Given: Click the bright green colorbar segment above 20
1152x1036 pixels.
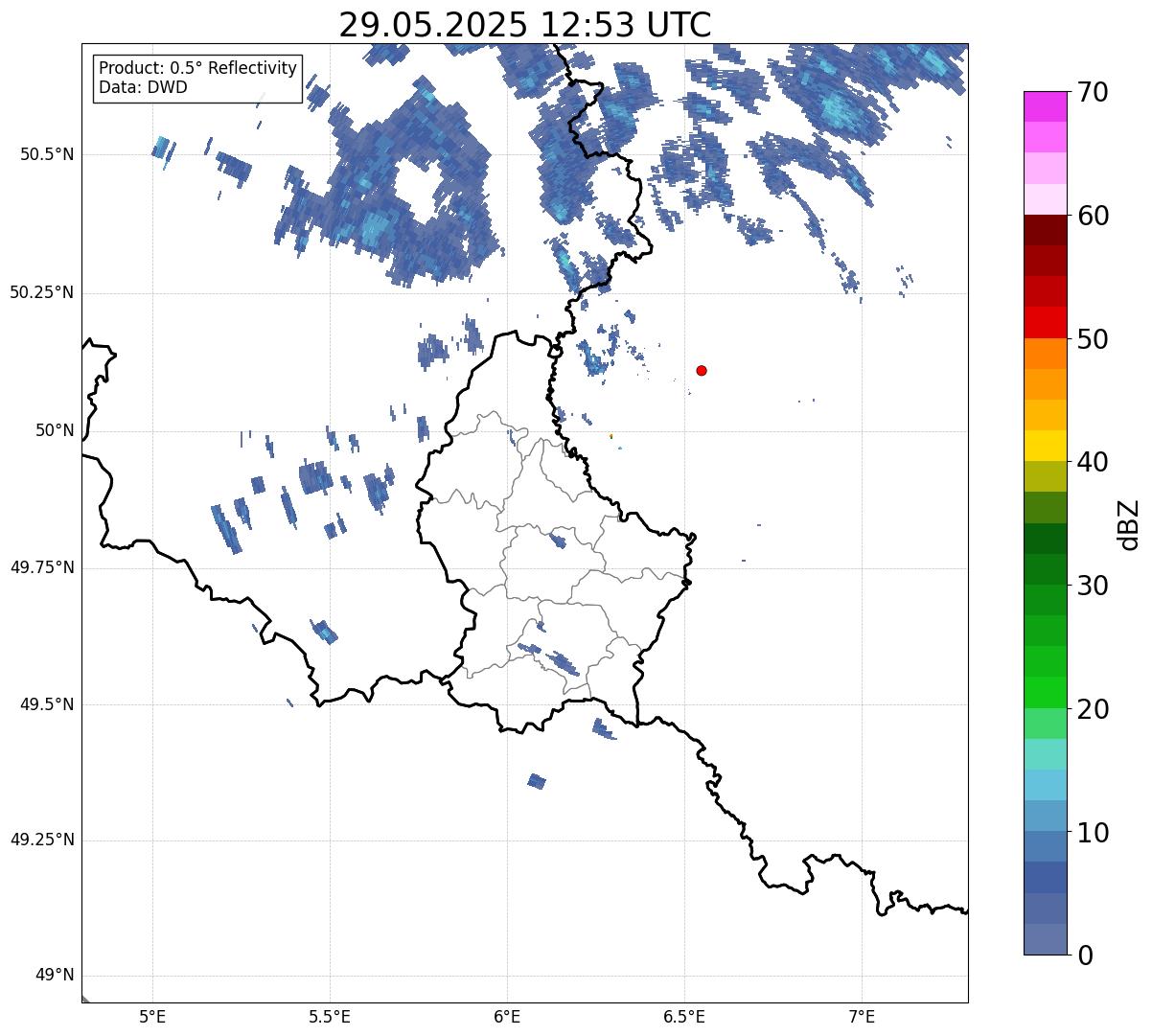Looking at the screenshot, I should pos(1045,692).
